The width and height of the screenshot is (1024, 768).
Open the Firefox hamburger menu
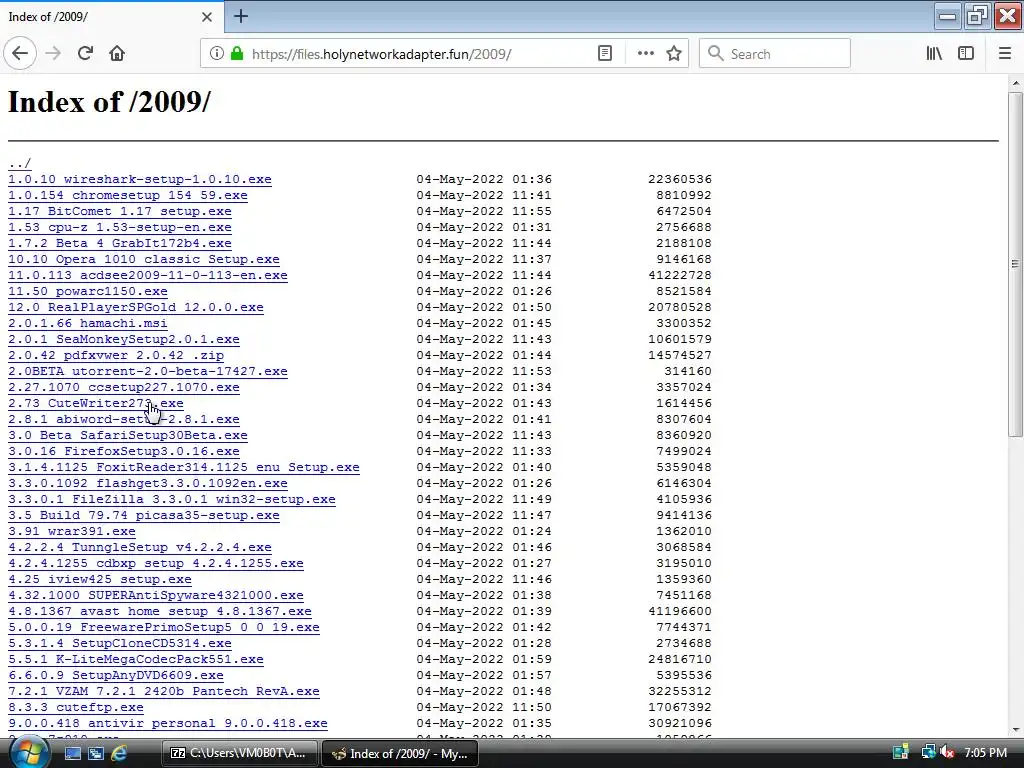1005,54
